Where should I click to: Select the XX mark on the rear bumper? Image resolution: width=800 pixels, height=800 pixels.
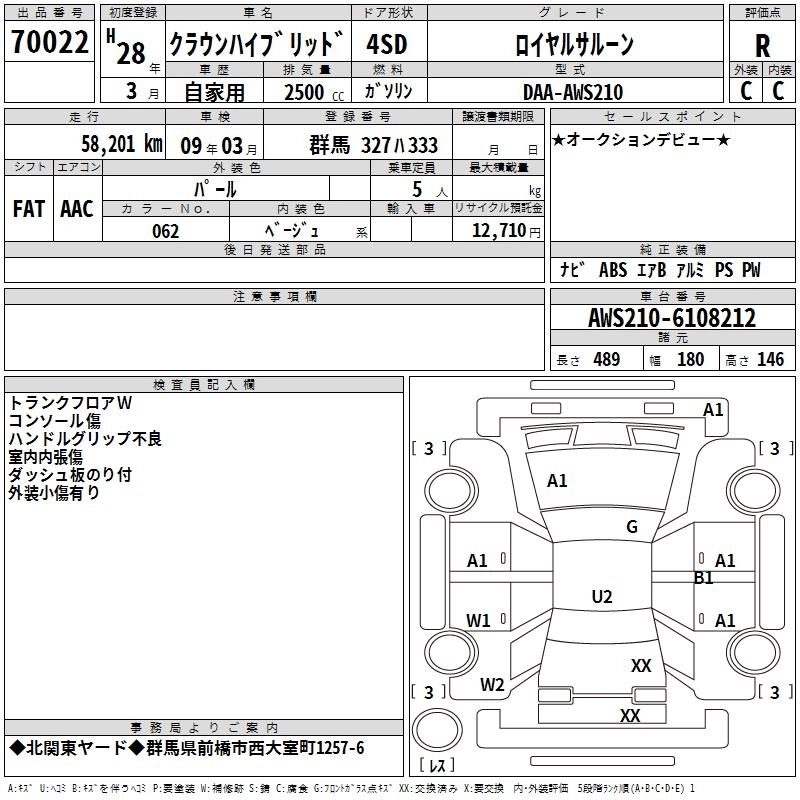click(630, 716)
